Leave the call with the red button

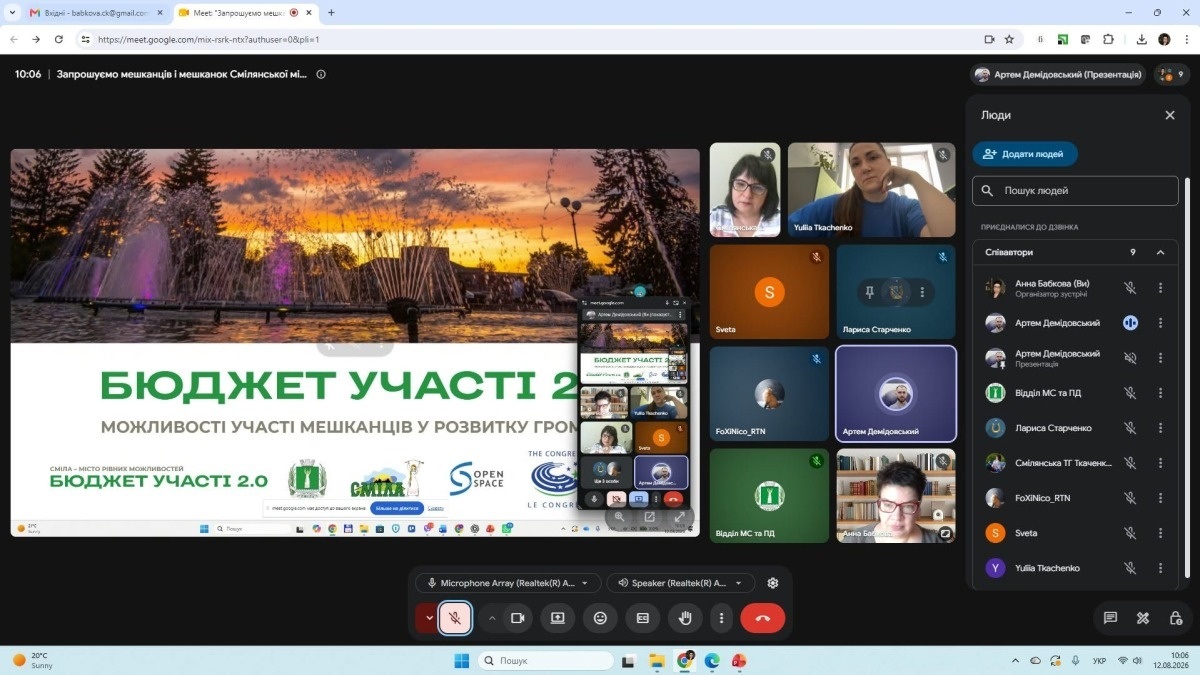click(x=763, y=618)
